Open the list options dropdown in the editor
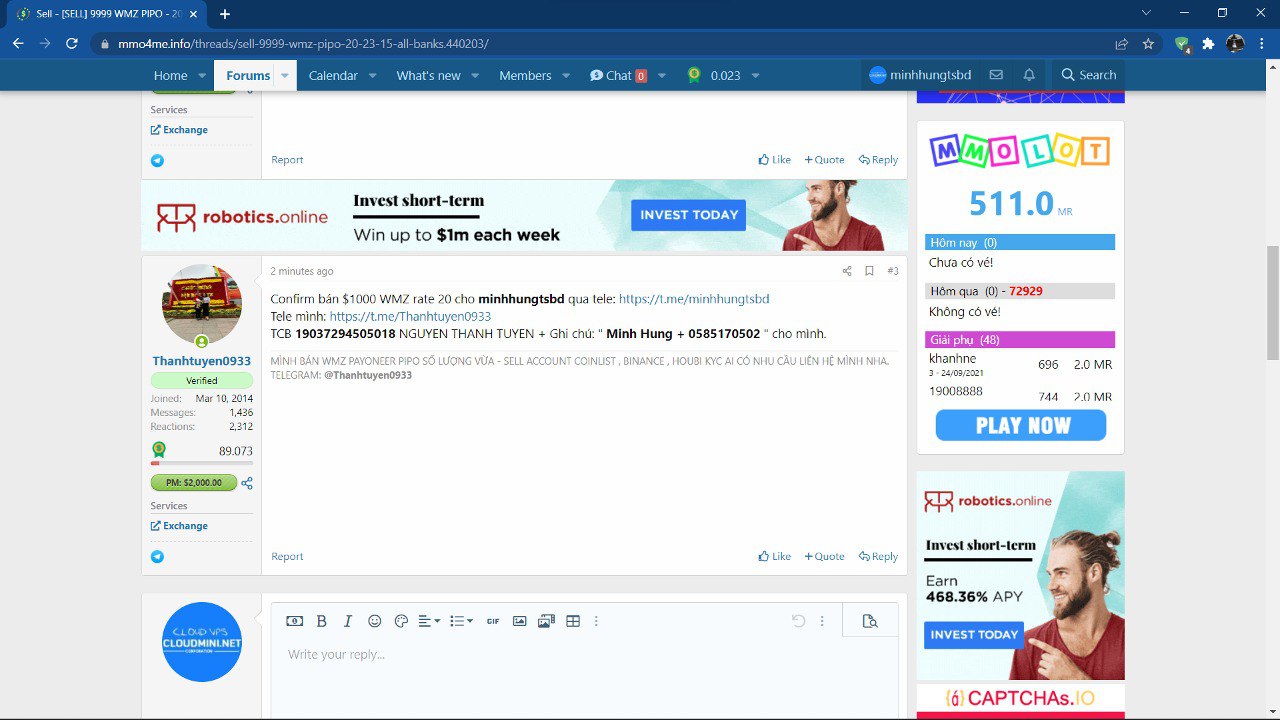Screen dimensions: 1280x720 pyautogui.click(x=461, y=621)
